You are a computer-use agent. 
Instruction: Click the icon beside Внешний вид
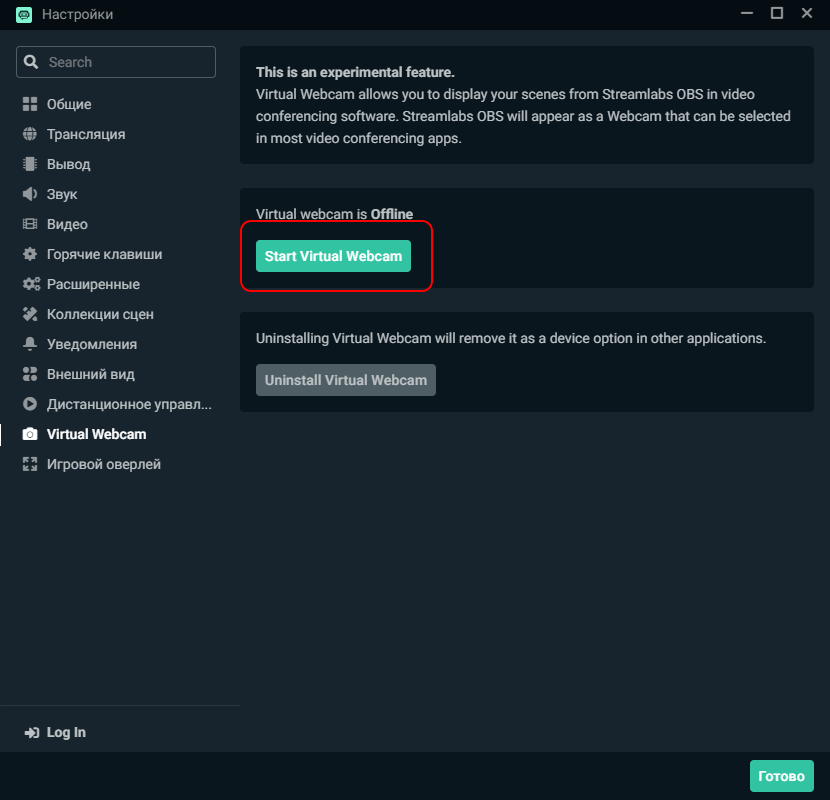pyautogui.click(x=30, y=374)
